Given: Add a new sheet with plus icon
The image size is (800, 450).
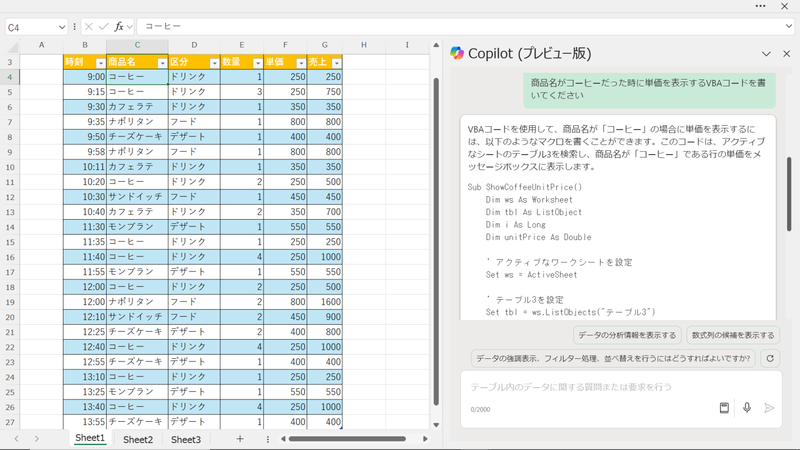Looking at the screenshot, I should pos(240,439).
